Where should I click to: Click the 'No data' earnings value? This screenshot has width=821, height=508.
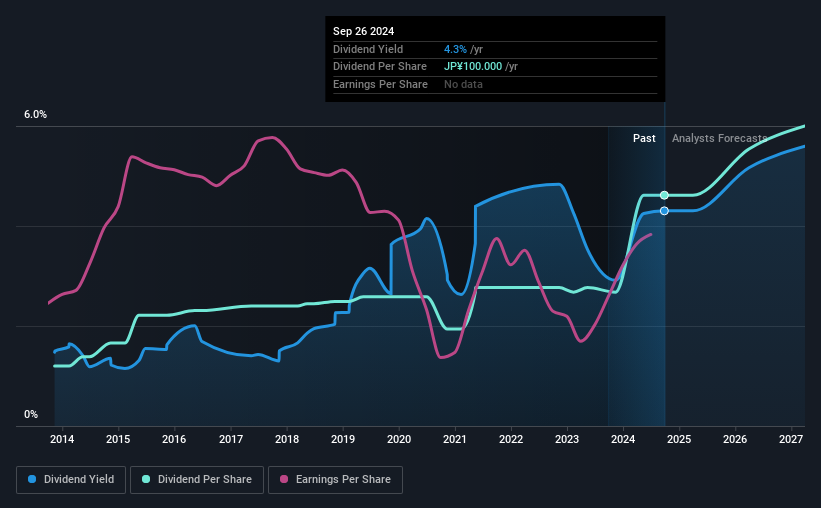click(x=463, y=84)
